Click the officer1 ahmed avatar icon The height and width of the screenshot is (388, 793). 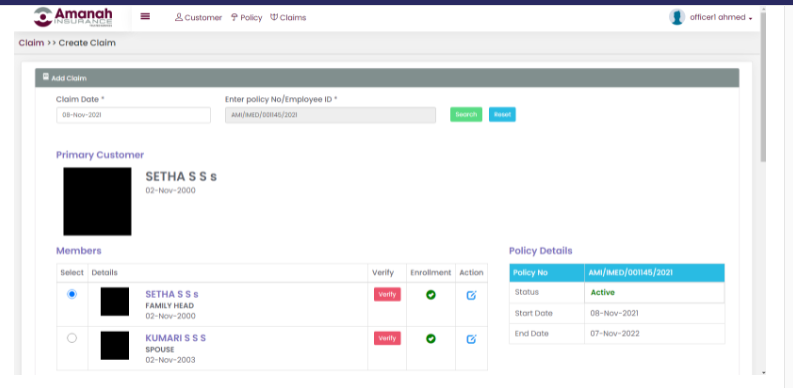point(677,17)
